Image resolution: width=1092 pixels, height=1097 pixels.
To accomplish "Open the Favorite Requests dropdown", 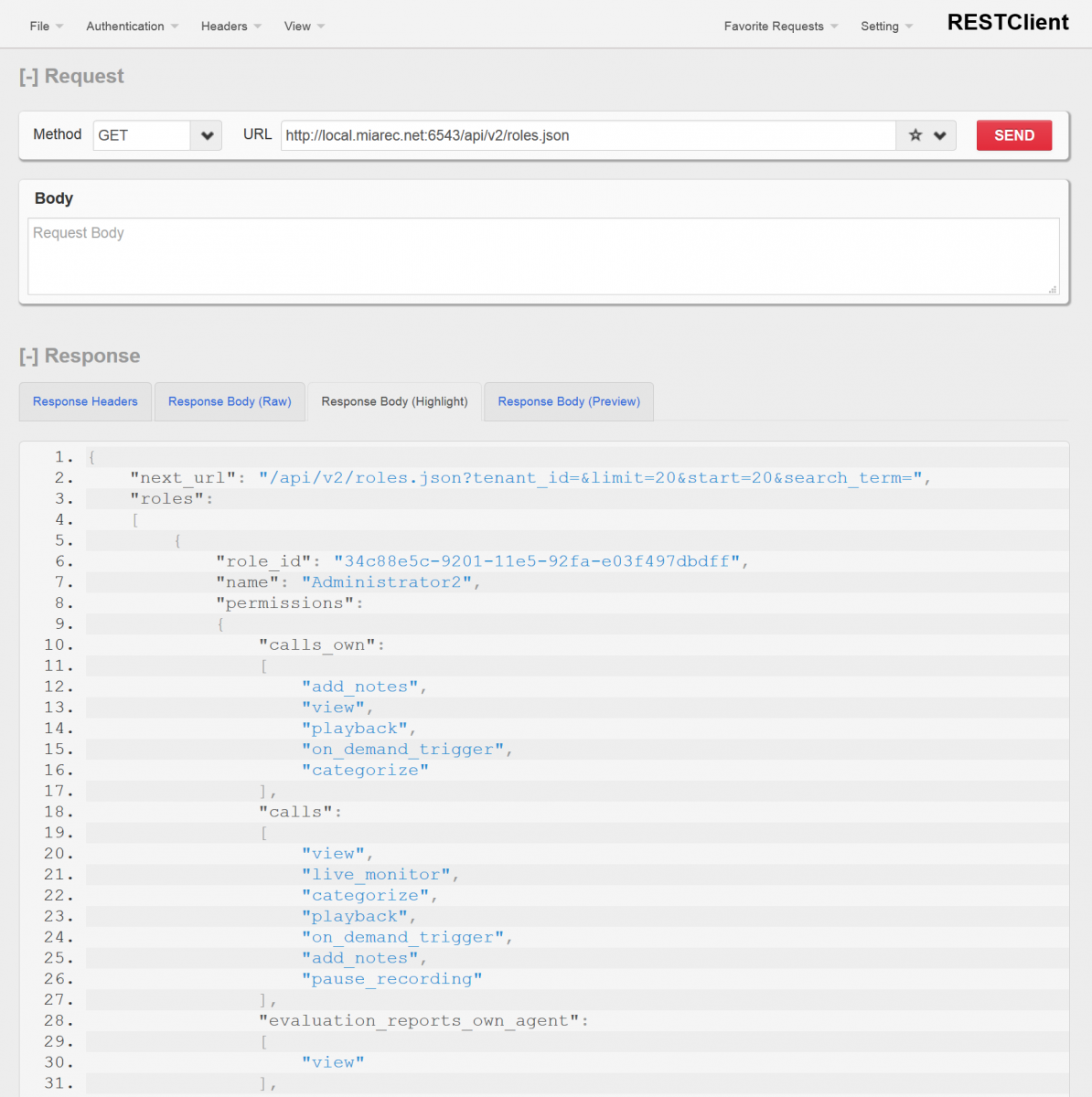I will [780, 26].
